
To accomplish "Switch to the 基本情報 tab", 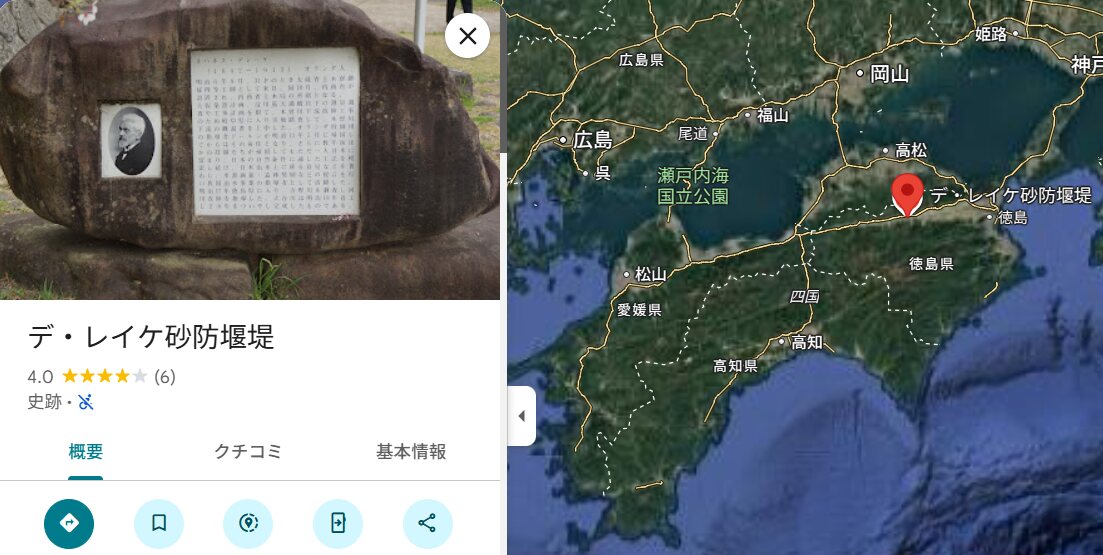I will coord(411,452).
